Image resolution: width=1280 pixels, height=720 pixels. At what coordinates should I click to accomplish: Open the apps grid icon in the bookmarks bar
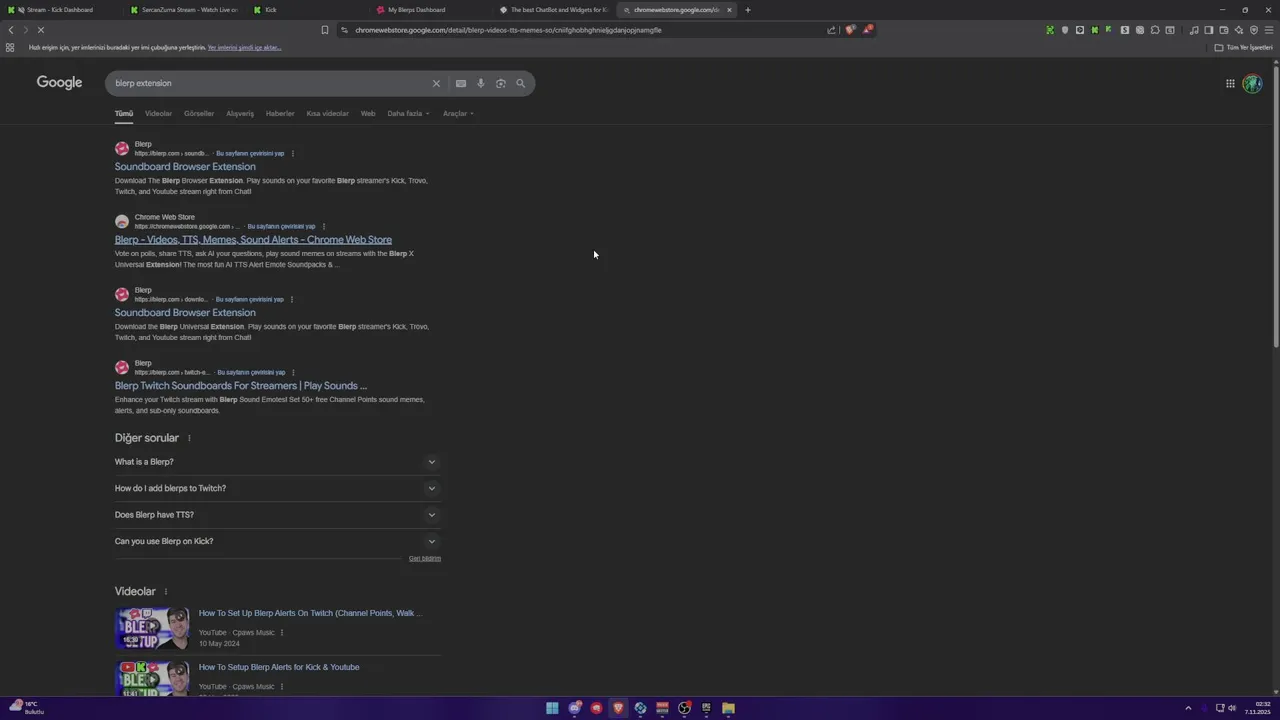tap(10, 47)
